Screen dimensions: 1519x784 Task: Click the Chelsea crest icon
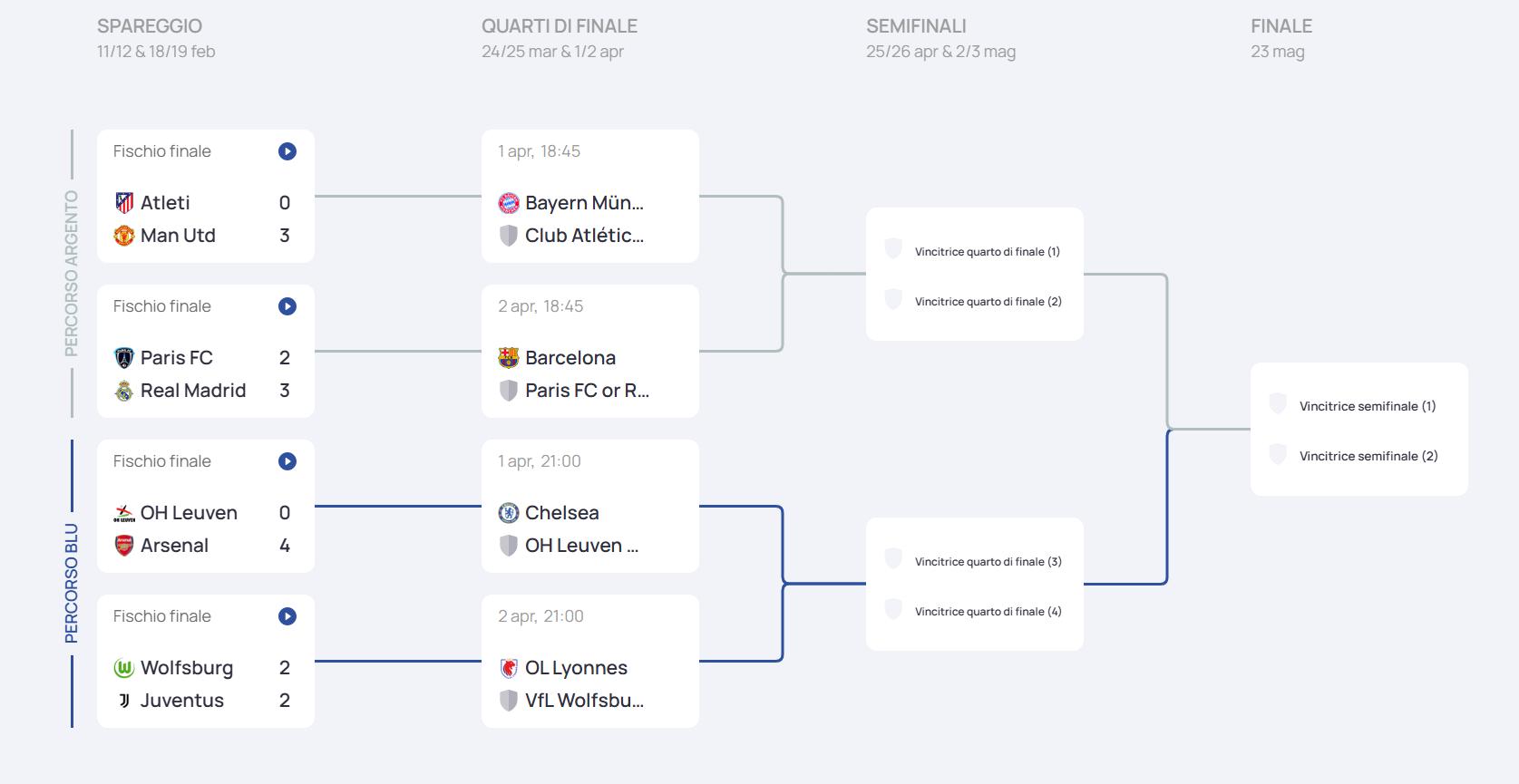click(x=509, y=513)
